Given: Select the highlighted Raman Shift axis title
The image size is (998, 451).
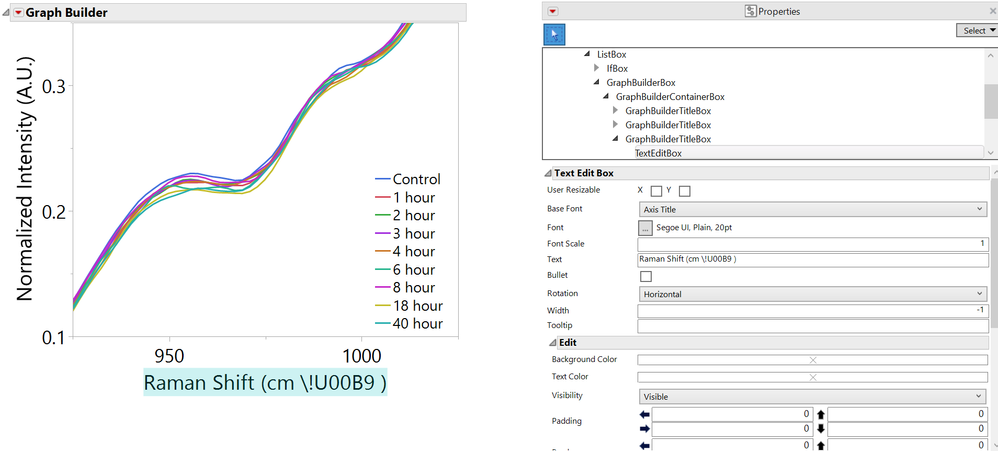Looking at the screenshot, I should pos(265,384).
